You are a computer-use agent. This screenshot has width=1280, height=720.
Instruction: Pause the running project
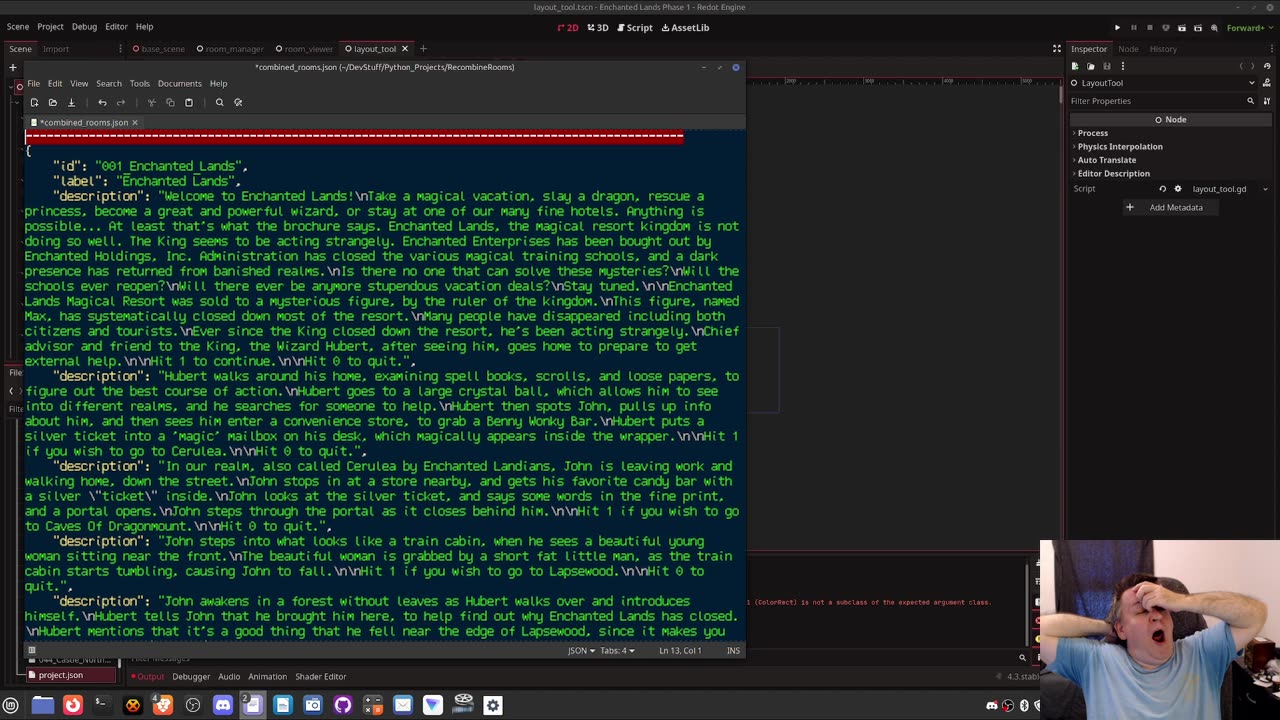pos(1133,28)
